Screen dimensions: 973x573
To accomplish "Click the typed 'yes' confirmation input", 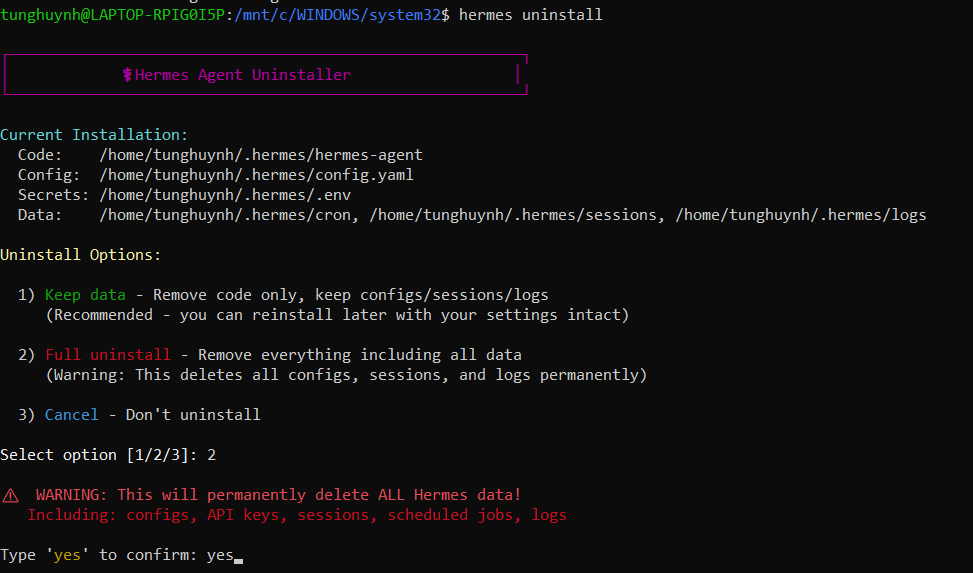I will point(220,555).
